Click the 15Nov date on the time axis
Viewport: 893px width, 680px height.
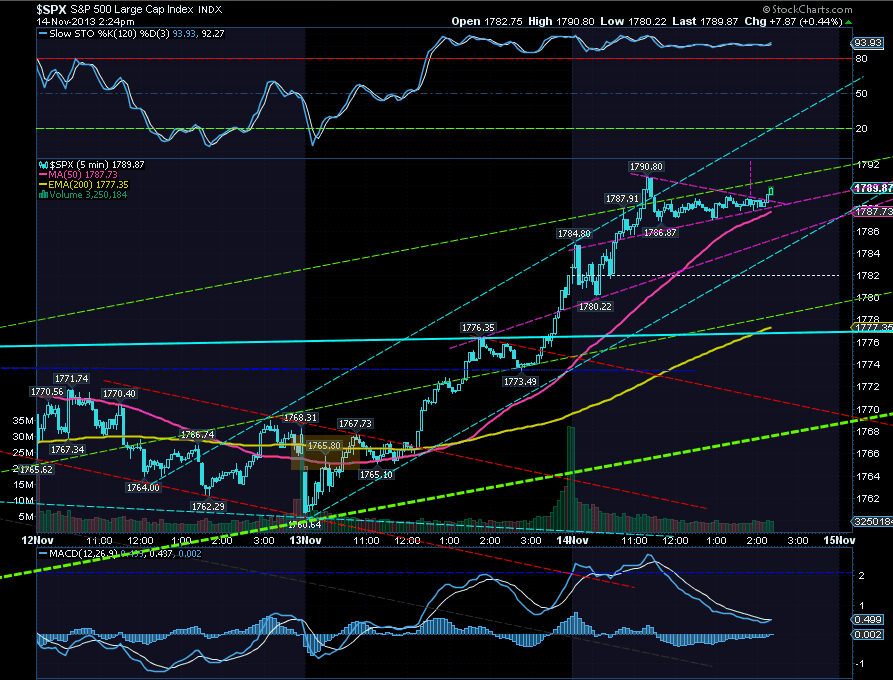(x=839, y=540)
